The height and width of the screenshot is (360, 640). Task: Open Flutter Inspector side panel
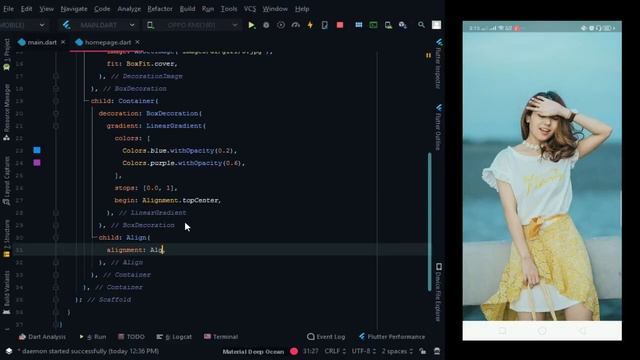tap(439, 64)
